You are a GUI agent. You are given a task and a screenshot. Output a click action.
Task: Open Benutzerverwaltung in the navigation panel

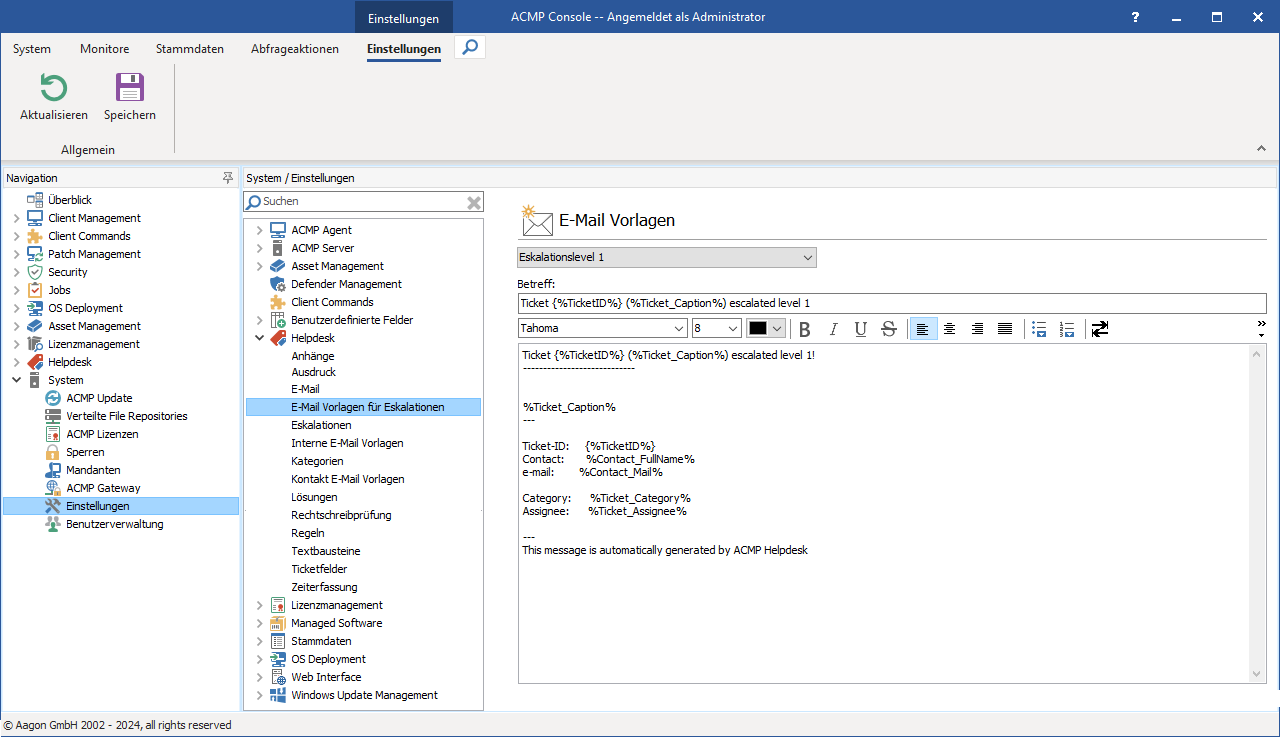point(114,524)
